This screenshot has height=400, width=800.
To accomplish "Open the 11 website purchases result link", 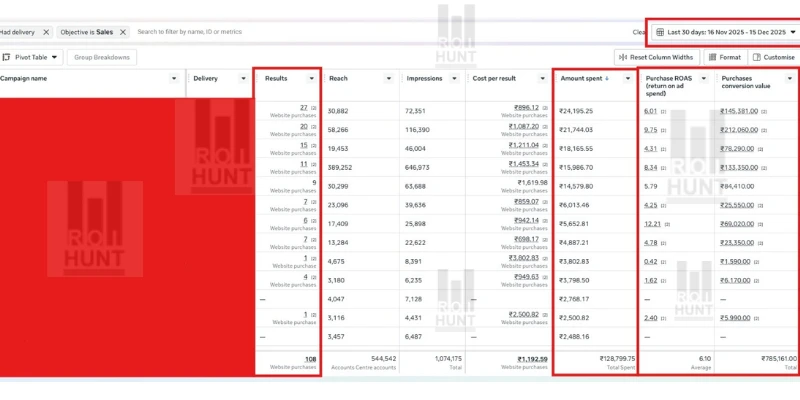I will tap(304, 164).
